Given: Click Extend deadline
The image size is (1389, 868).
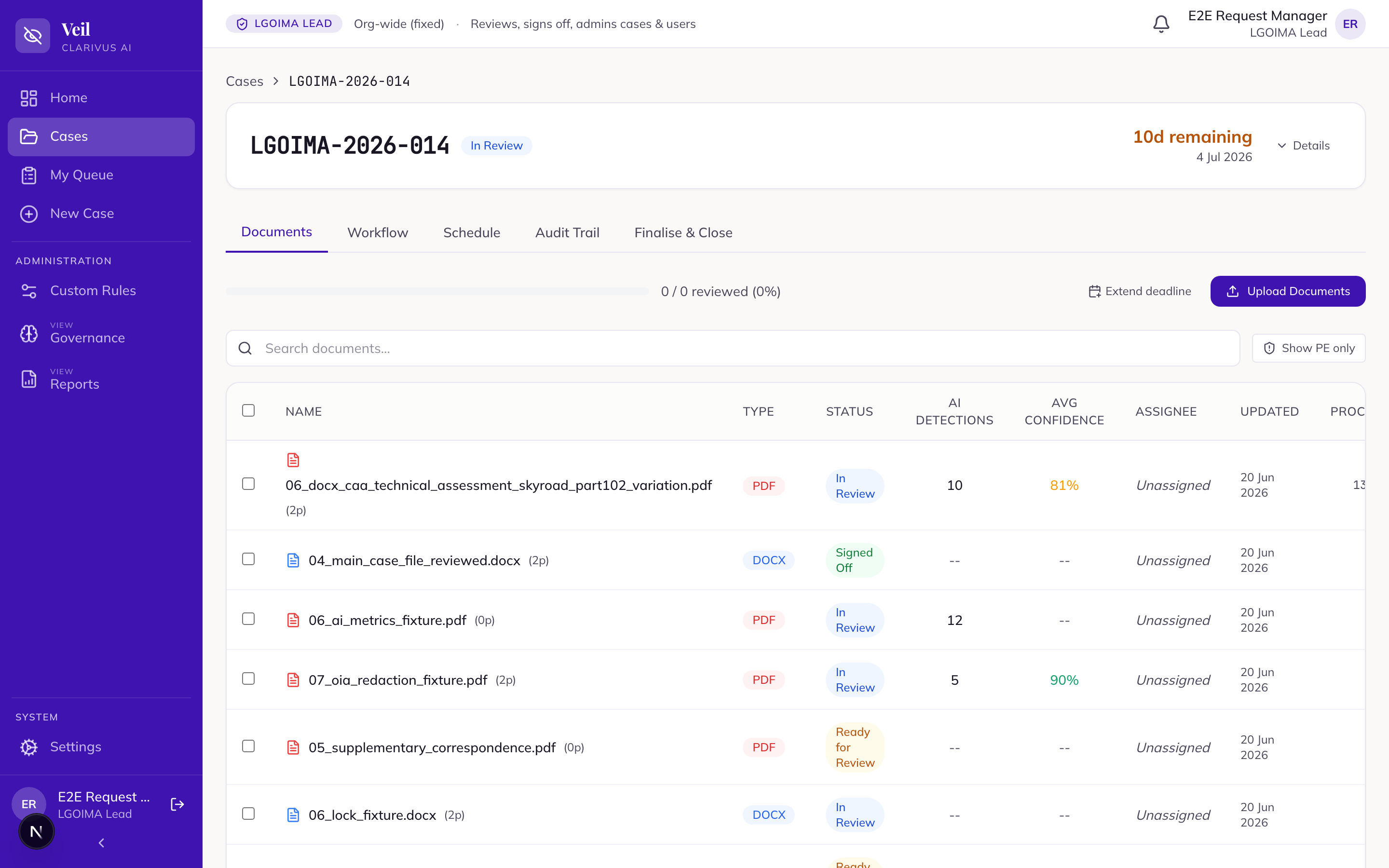Looking at the screenshot, I should pos(1139,291).
